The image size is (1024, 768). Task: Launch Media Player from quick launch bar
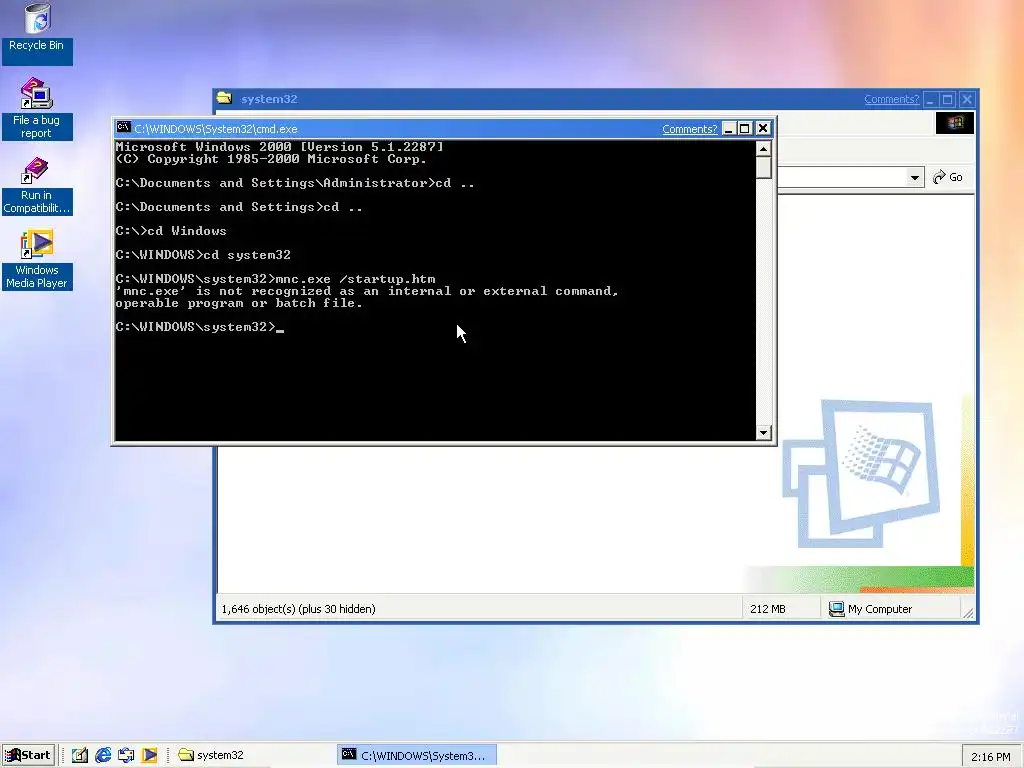pos(150,755)
